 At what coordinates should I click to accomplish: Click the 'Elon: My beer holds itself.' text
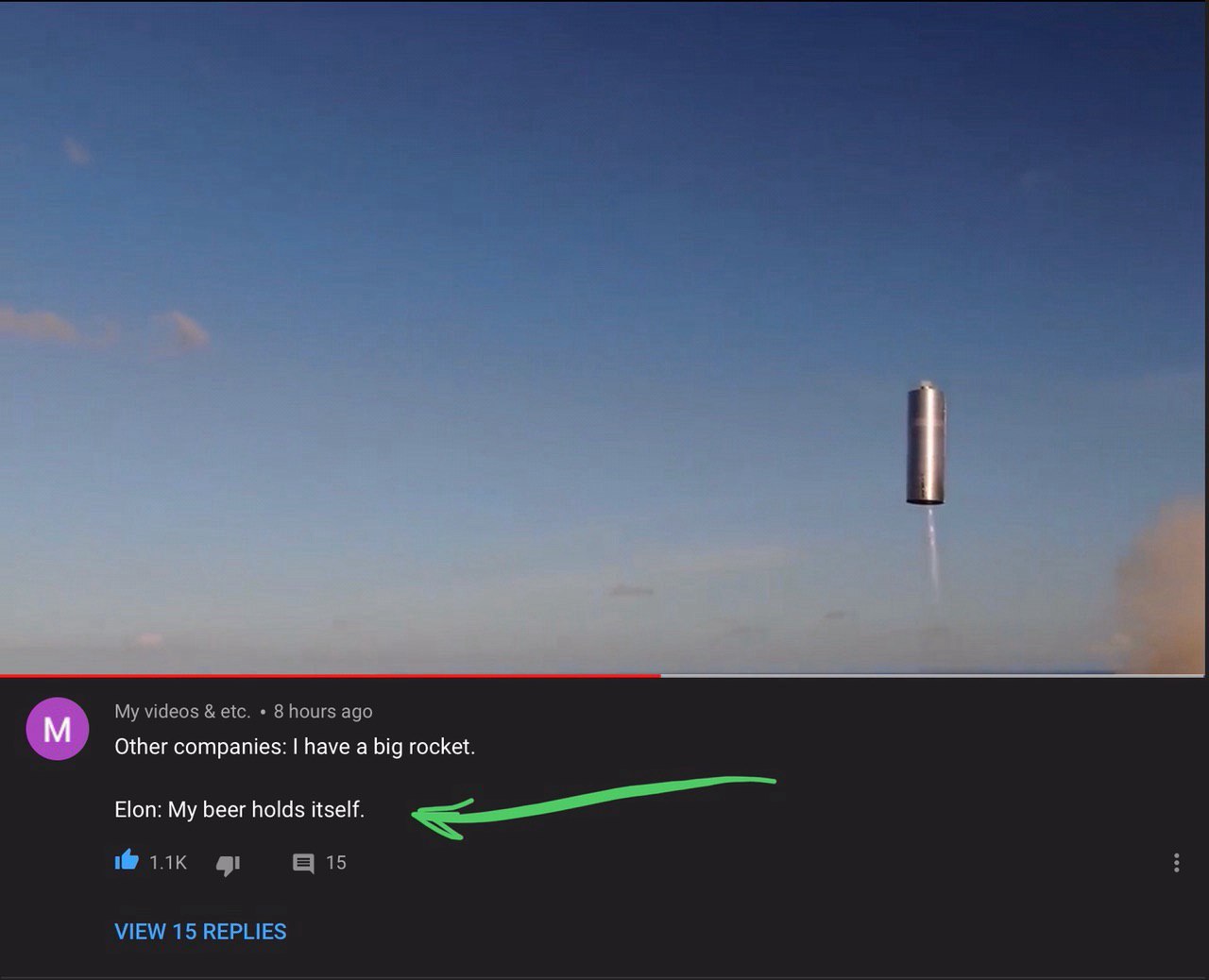click(x=239, y=810)
